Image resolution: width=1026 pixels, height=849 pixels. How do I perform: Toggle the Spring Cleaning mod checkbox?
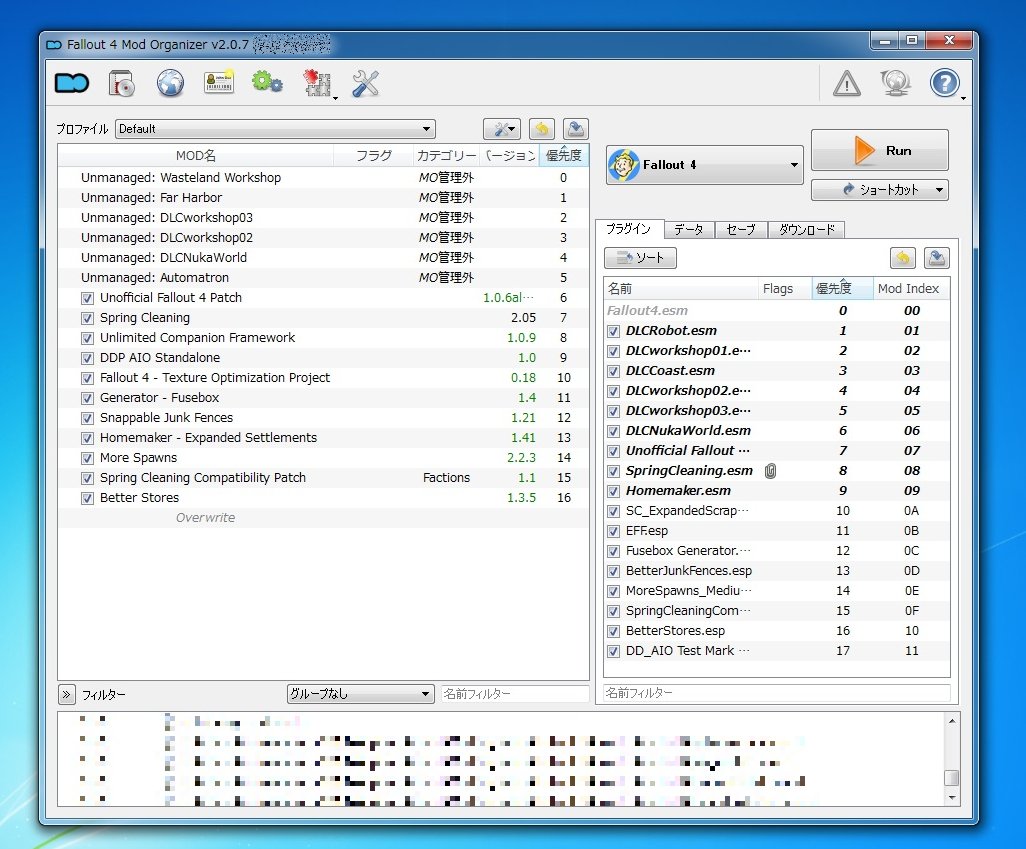87,318
